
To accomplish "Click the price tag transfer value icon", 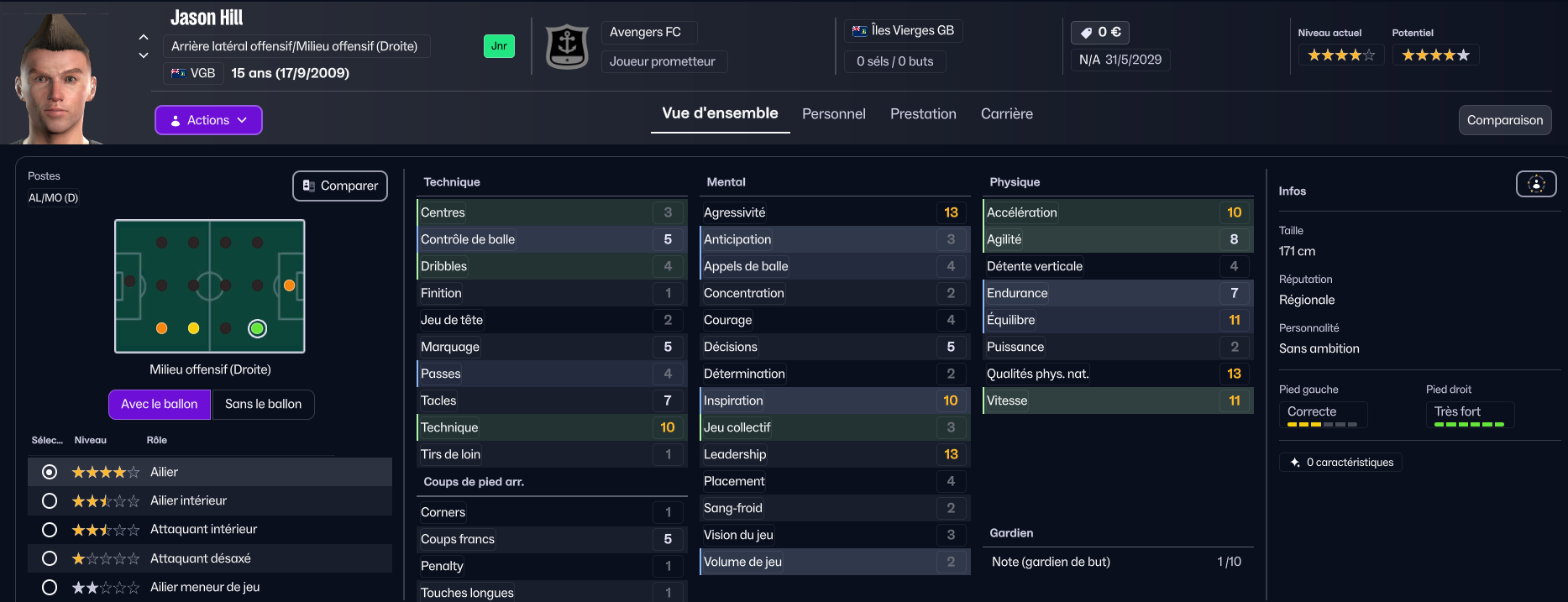I will (x=1087, y=33).
